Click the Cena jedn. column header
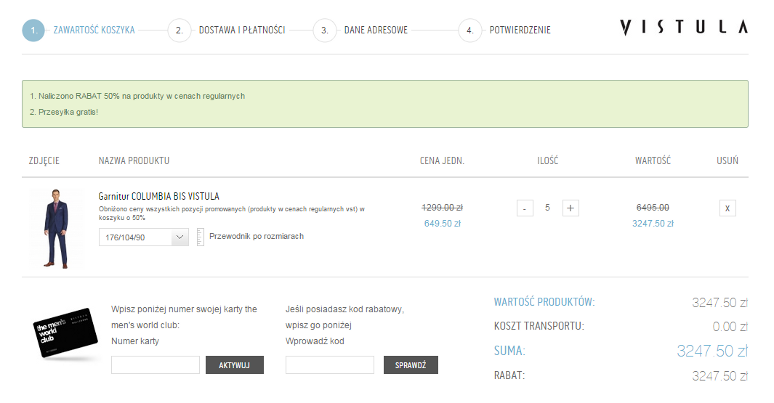Viewport: 774px width, 403px height. point(442,161)
